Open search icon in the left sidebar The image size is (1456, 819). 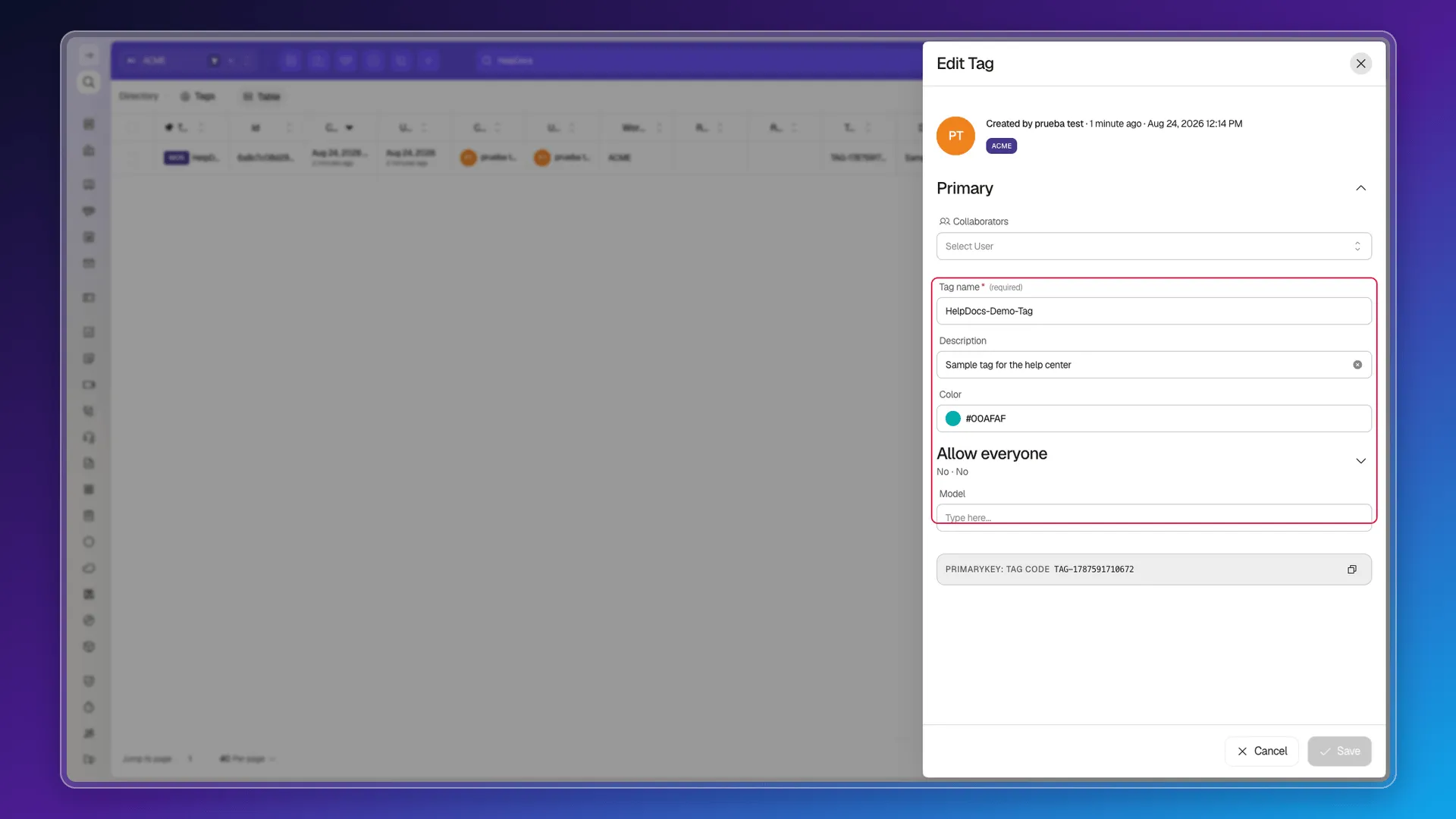[x=89, y=82]
